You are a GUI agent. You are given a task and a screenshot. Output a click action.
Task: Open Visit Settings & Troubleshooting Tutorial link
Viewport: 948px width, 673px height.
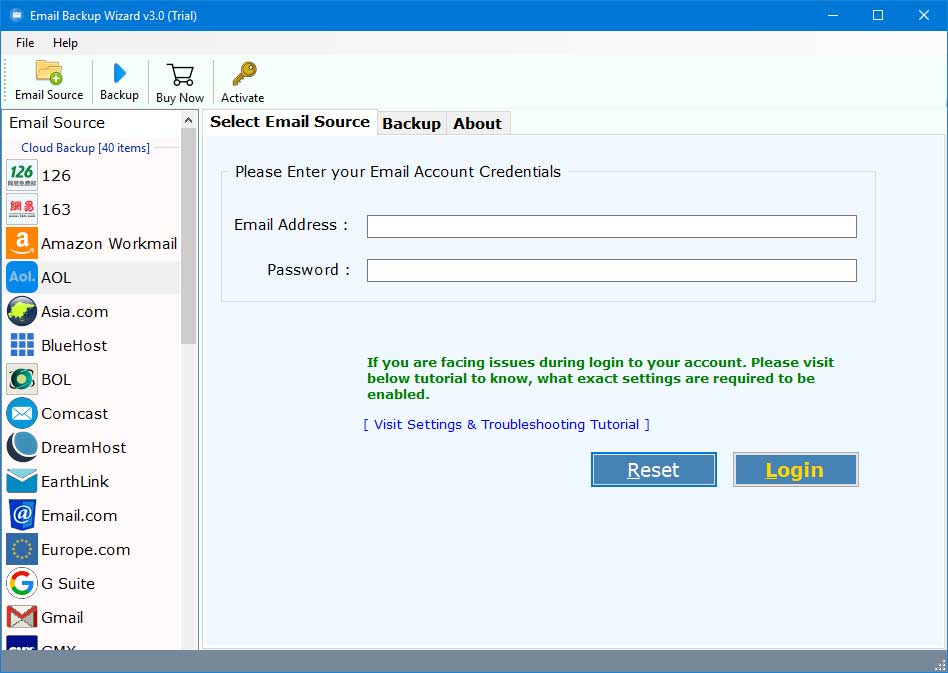coord(507,424)
